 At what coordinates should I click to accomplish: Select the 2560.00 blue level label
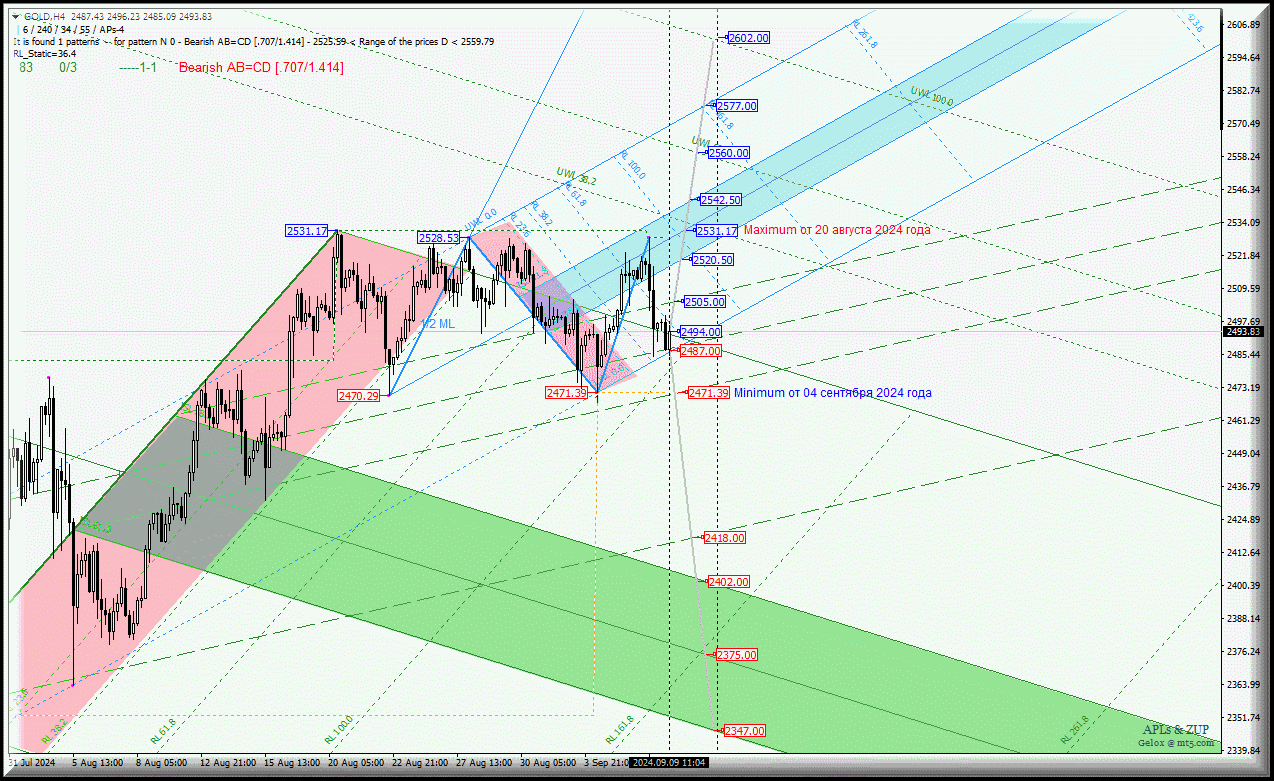[x=728, y=153]
